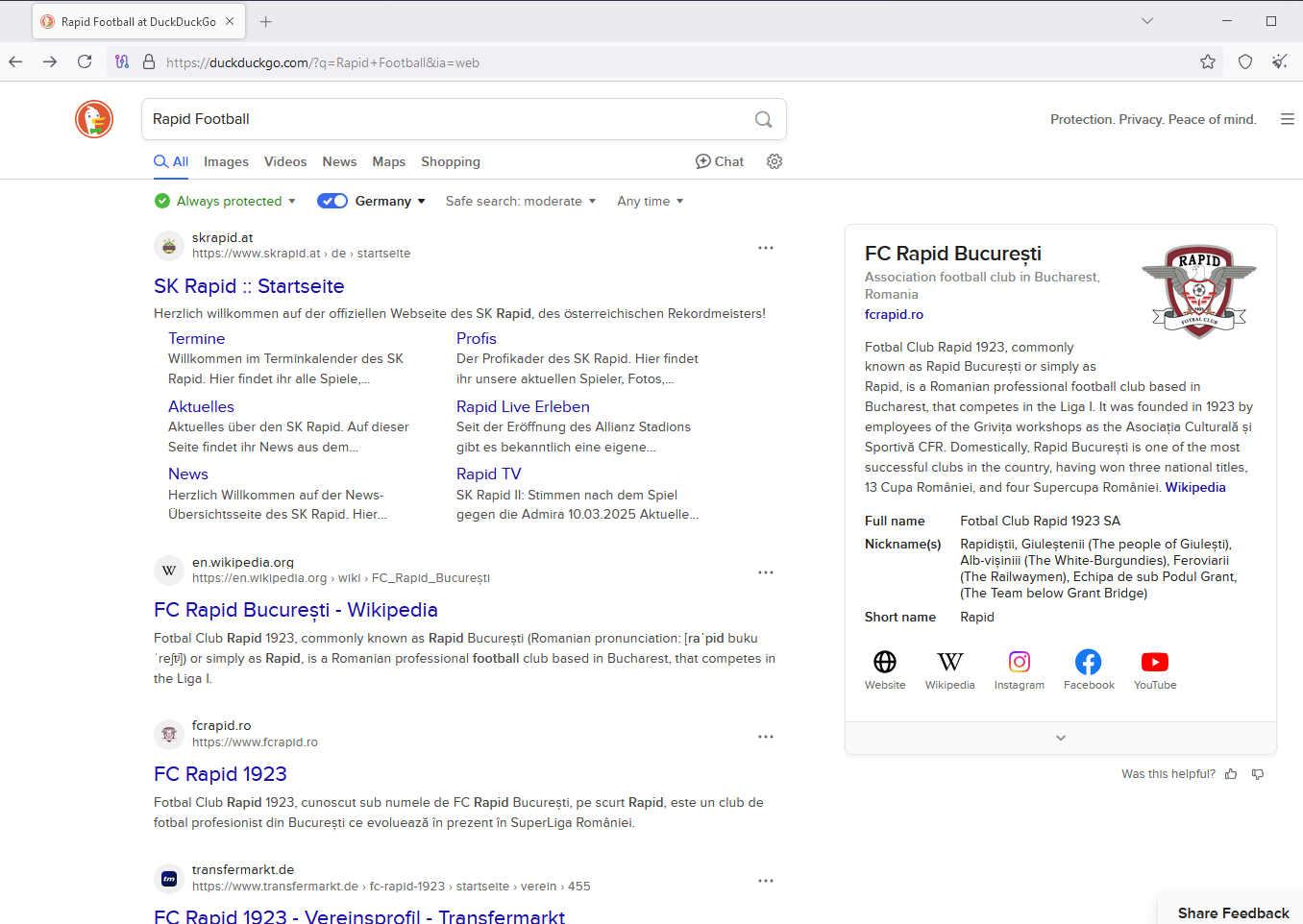
Task: Open new tab with plus icon
Action: point(266,21)
